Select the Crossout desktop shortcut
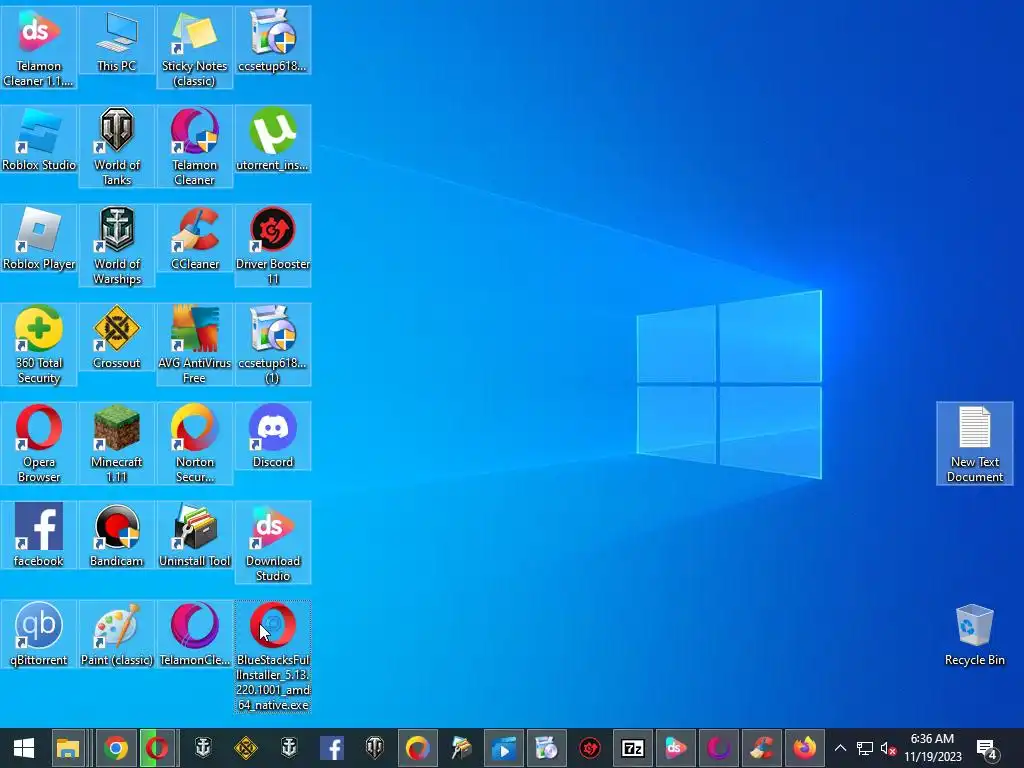 point(116,338)
